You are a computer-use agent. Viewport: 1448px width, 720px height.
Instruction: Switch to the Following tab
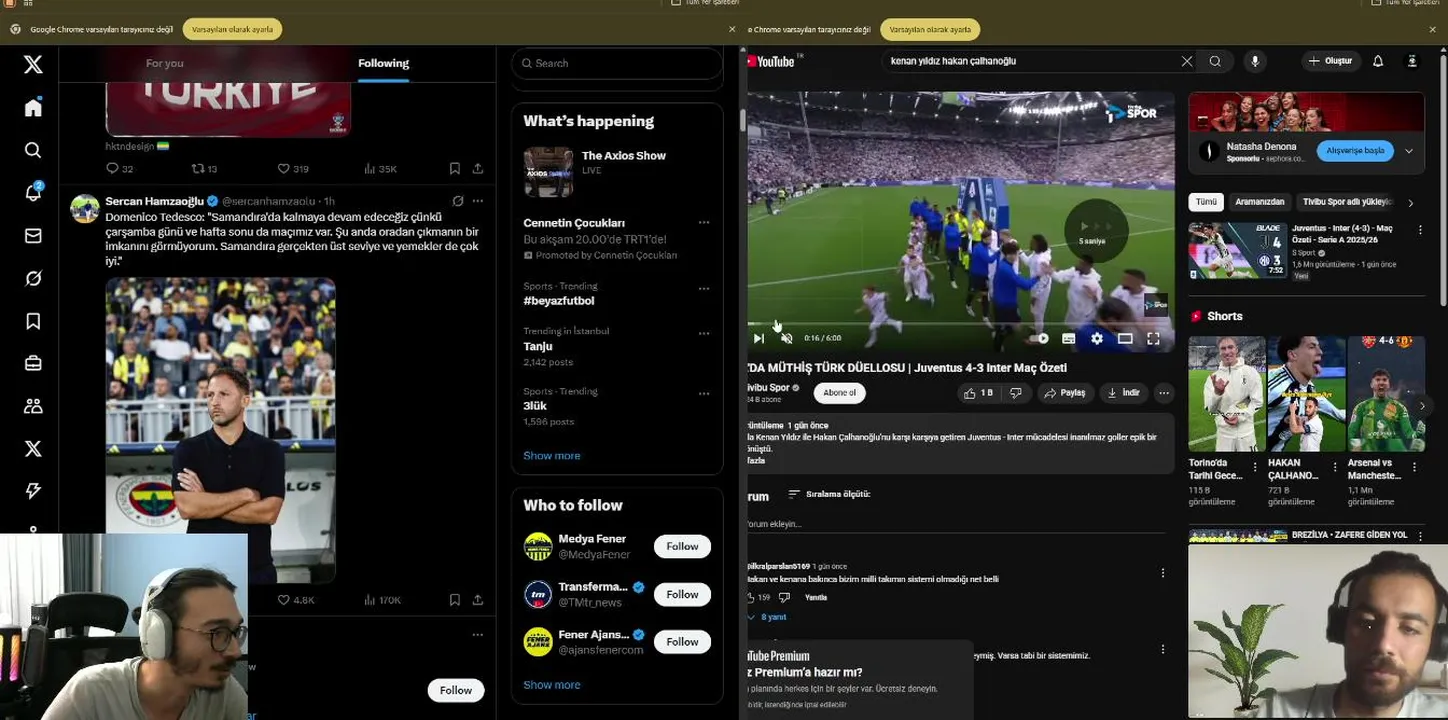pyautogui.click(x=384, y=63)
